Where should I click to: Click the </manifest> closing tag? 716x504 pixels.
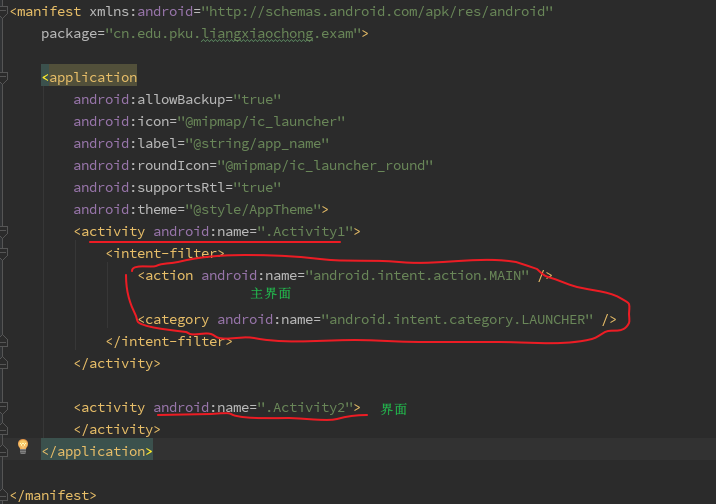click(53, 495)
